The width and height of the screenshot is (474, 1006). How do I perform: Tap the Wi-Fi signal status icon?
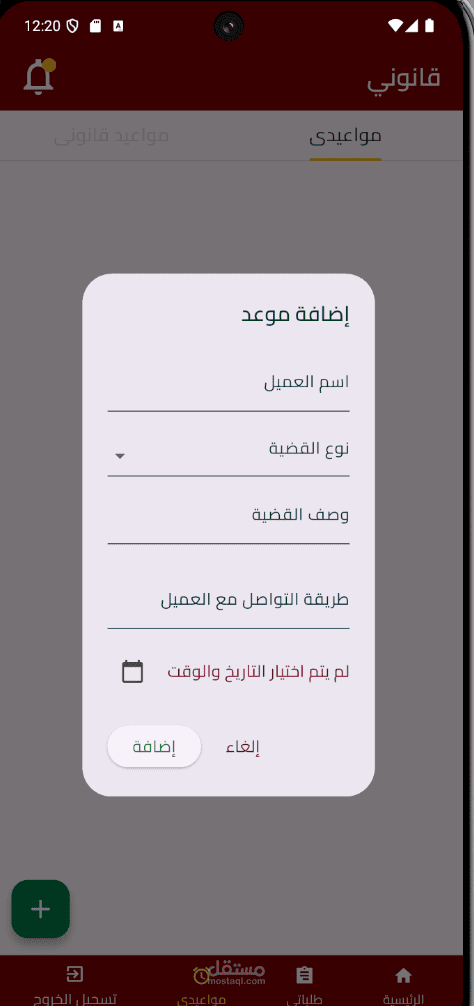(x=396, y=26)
